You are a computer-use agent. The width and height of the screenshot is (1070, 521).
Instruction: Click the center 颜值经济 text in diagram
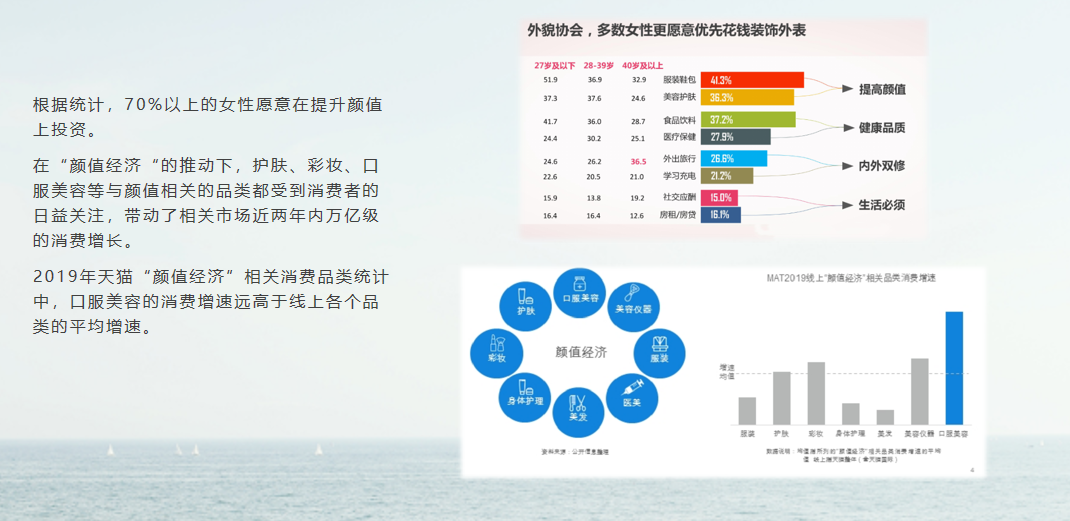tap(581, 353)
